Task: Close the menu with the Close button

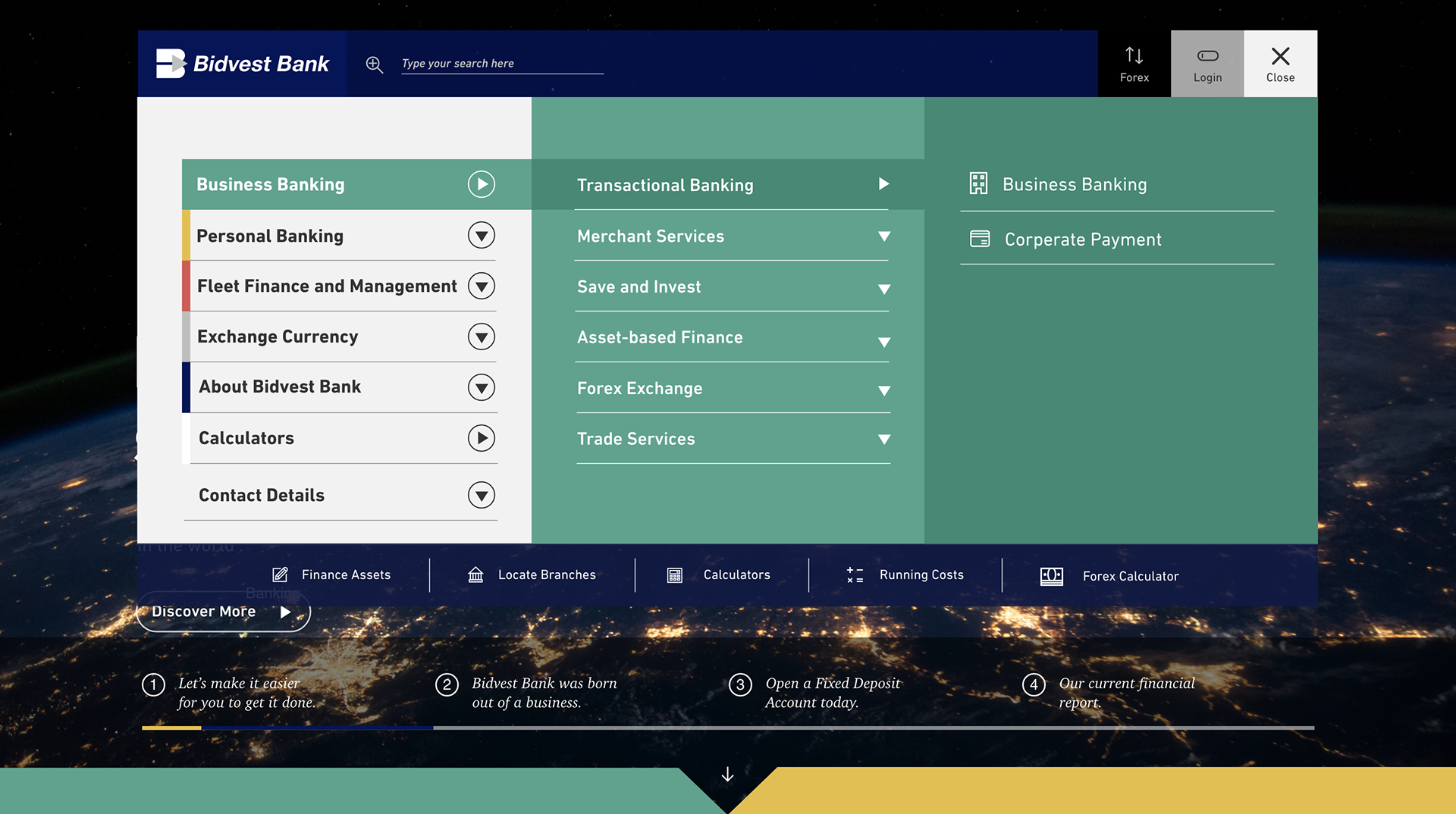Action: [1281, 64]
